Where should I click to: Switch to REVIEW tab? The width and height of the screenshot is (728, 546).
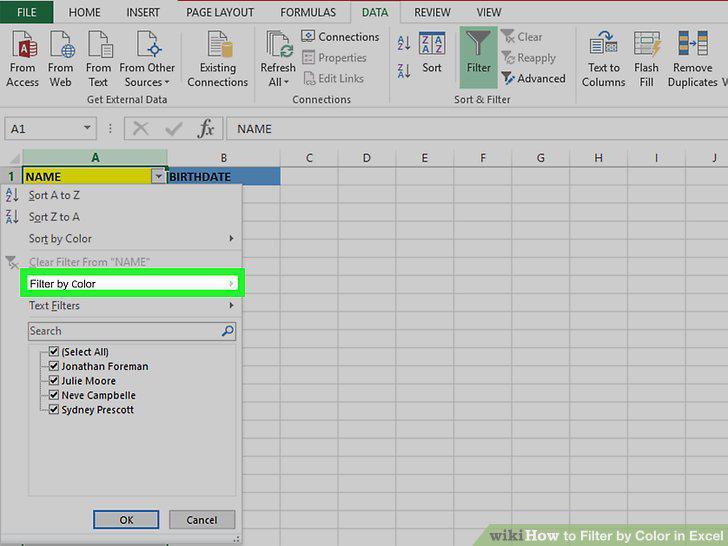pyautogui.click(x=432, y=13)
